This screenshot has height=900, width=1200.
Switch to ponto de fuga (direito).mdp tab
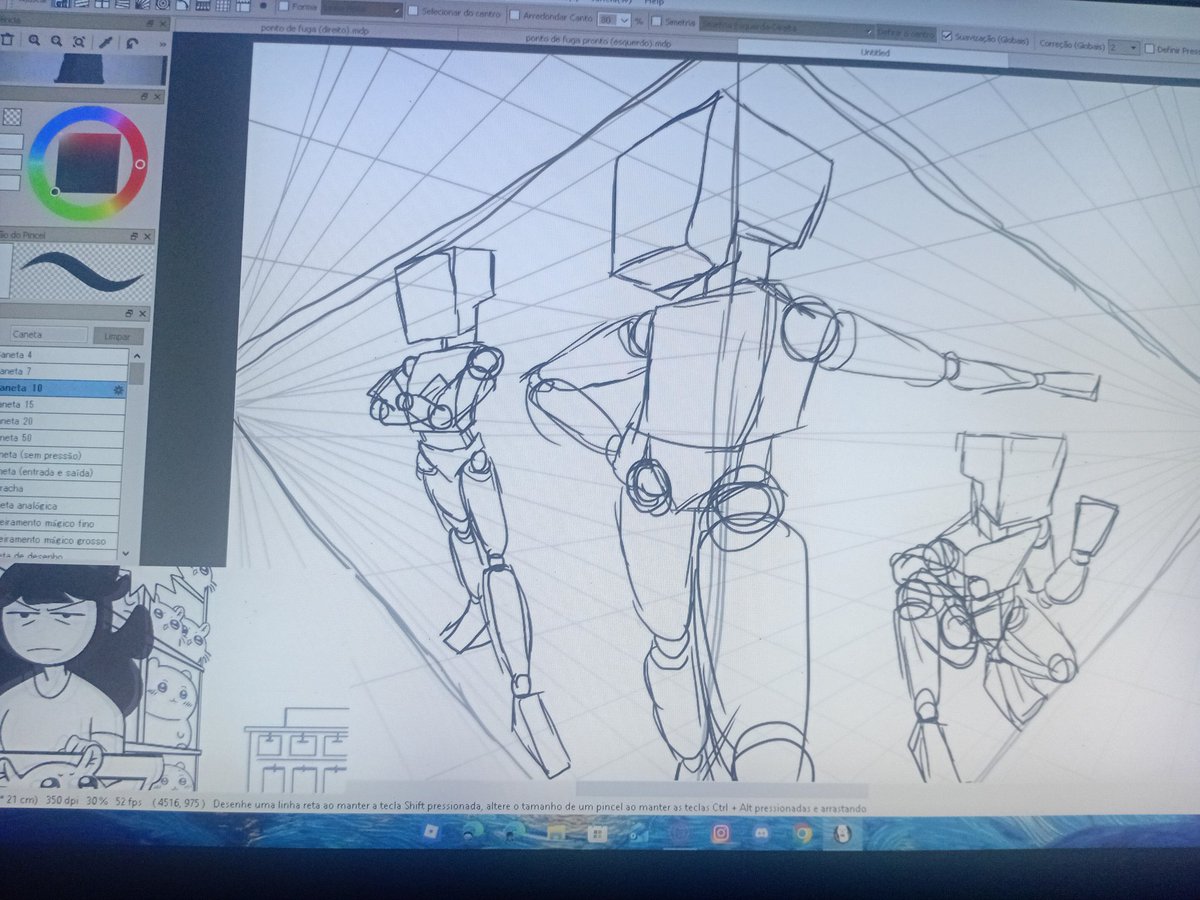[314, 30]
